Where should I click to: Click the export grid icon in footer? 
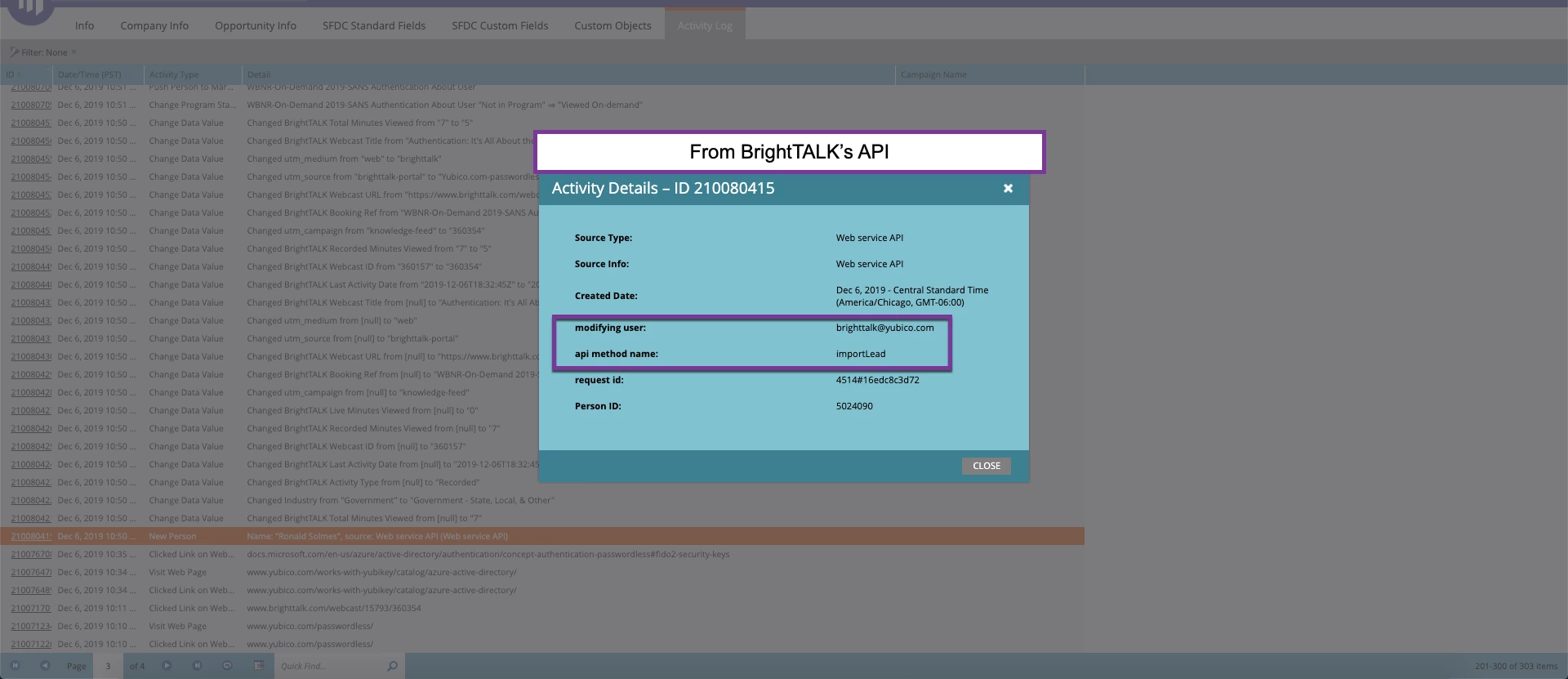point(258,666)
